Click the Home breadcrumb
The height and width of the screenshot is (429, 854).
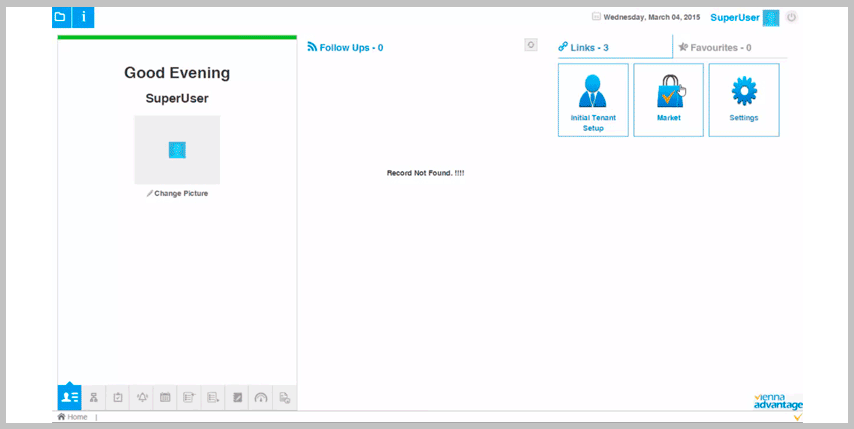tap(72, 417)
